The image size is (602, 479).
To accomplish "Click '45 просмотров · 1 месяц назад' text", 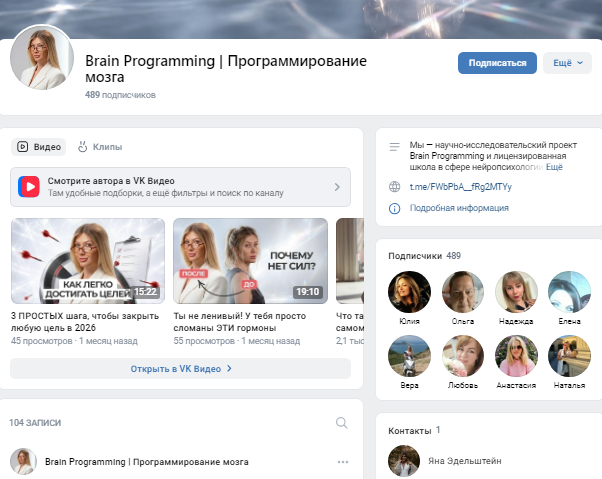I will point(74,341).
